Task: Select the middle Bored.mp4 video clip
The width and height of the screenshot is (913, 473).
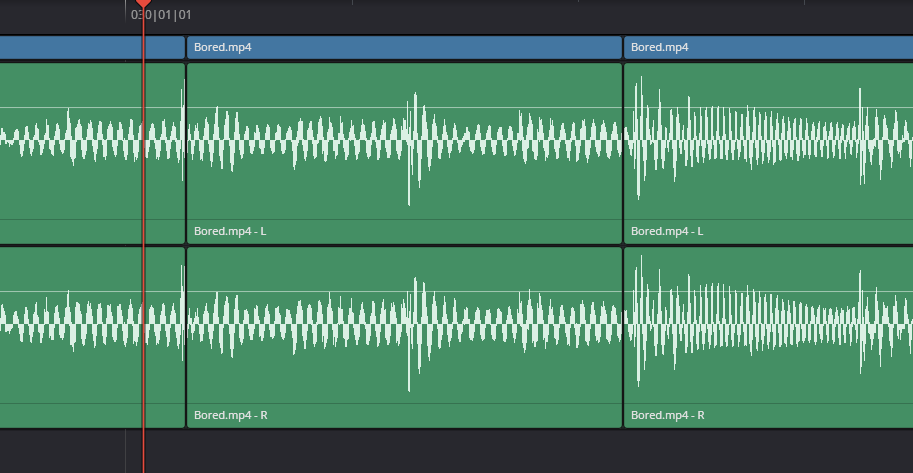Action: (404, 47)
